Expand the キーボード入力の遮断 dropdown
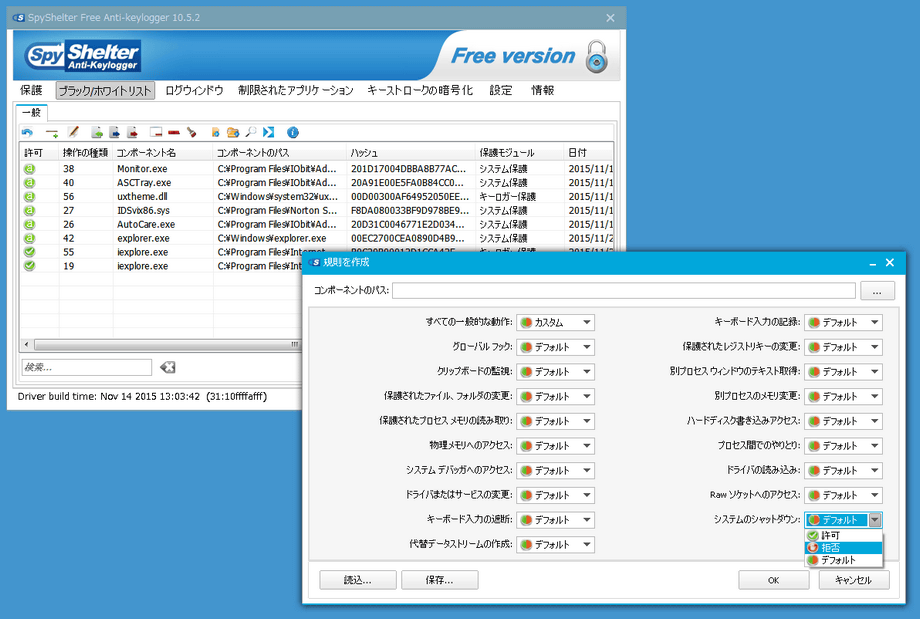920x619 pixels. 556,519
